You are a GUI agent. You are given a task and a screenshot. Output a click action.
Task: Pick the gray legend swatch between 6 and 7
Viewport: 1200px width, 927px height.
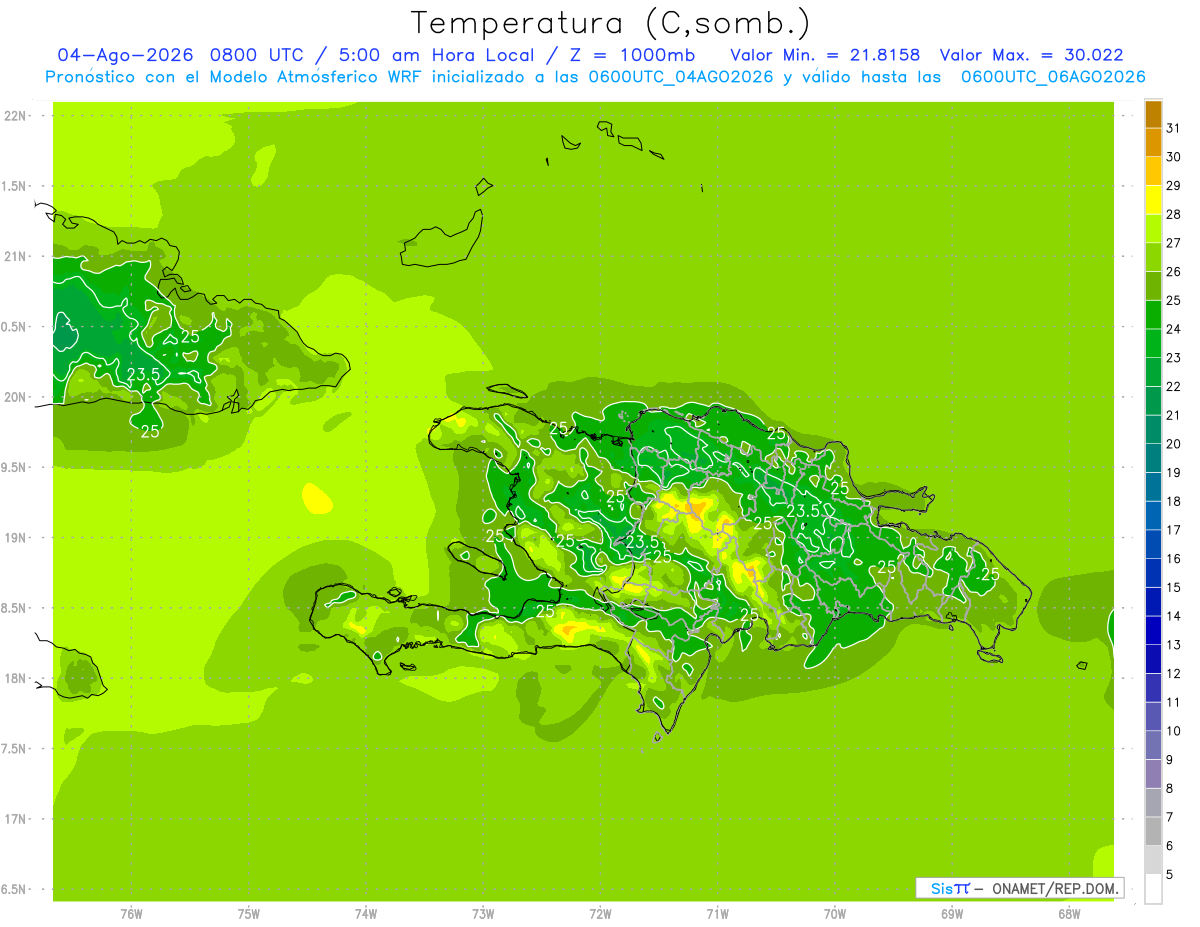[1153, 831]
